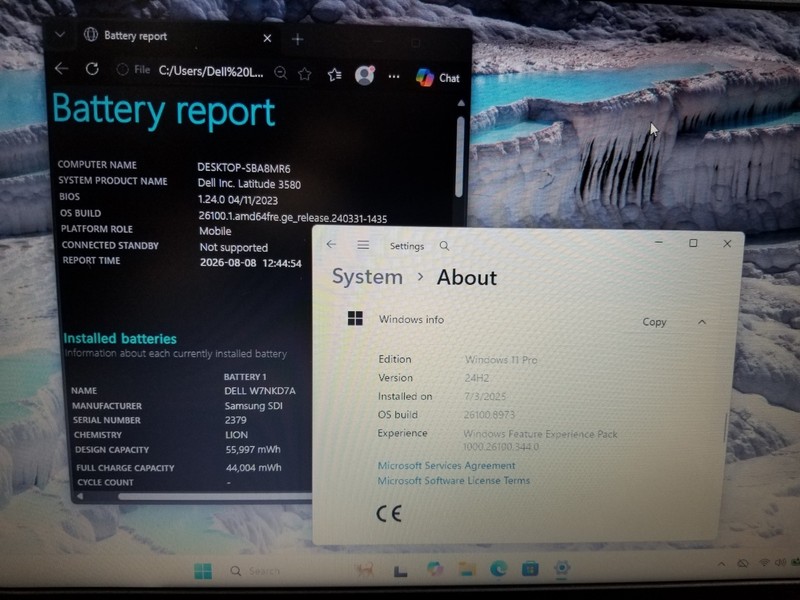Go back in the Settings window

[332, 244]
